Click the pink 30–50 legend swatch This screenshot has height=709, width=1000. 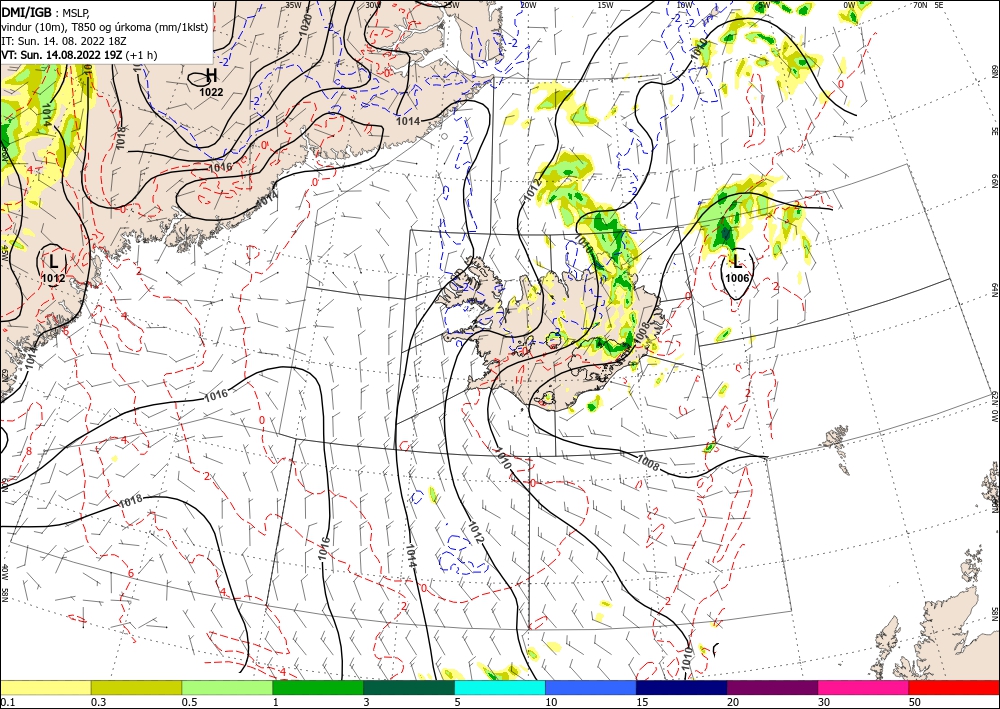[864, 687]
